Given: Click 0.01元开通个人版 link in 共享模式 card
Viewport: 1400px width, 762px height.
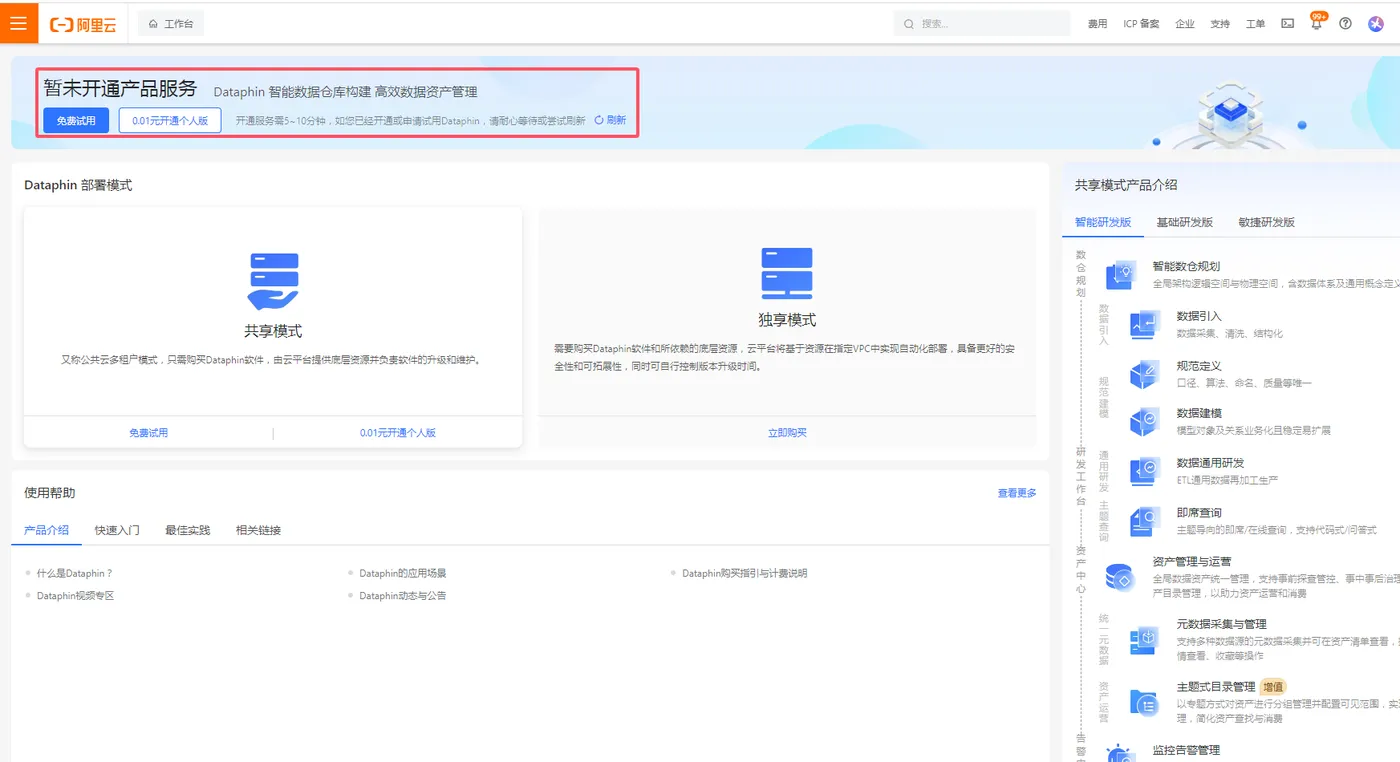Looking at the screenshot, I should [x=398, y=433].
